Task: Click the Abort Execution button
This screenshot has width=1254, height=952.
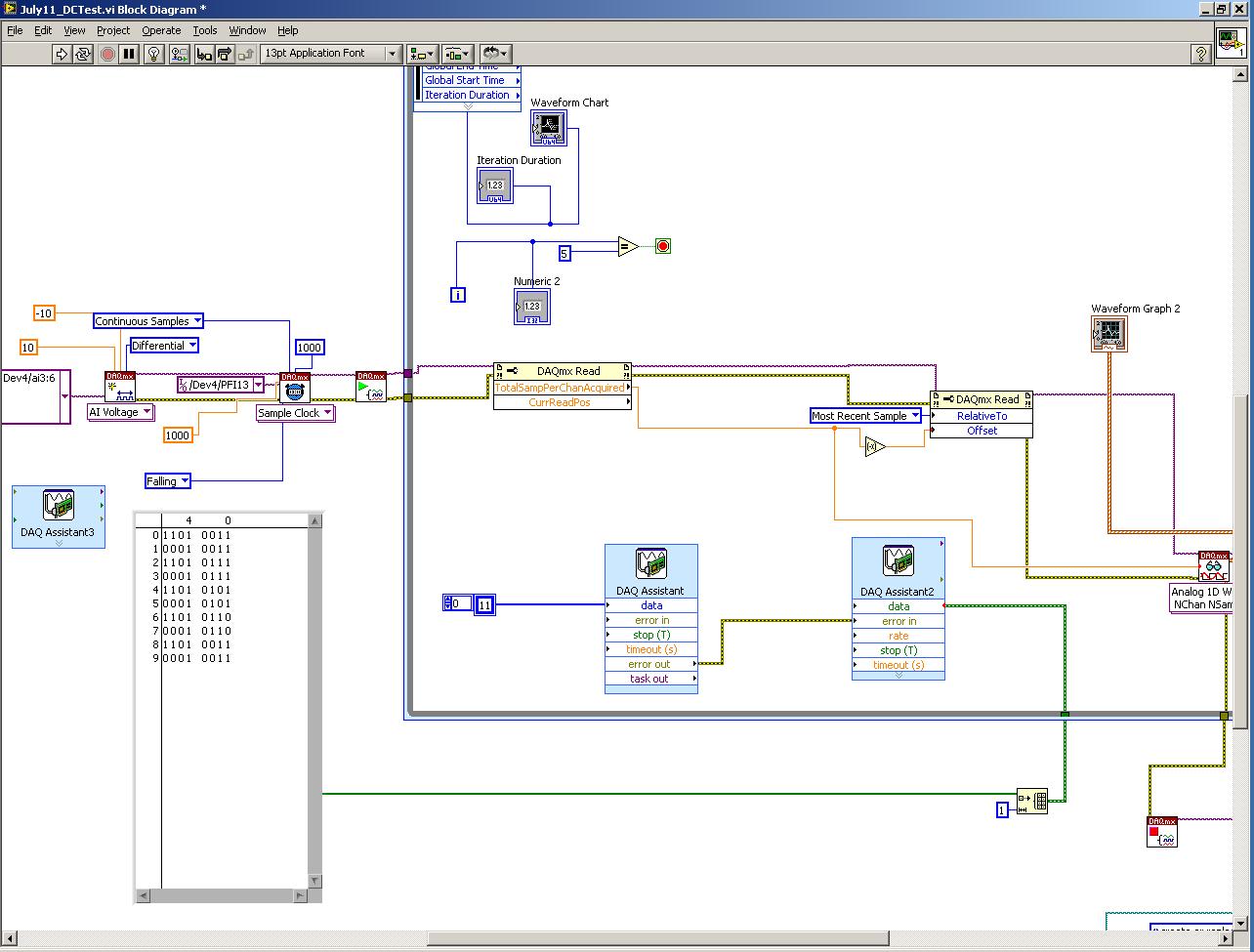Action: click(107, 54)
